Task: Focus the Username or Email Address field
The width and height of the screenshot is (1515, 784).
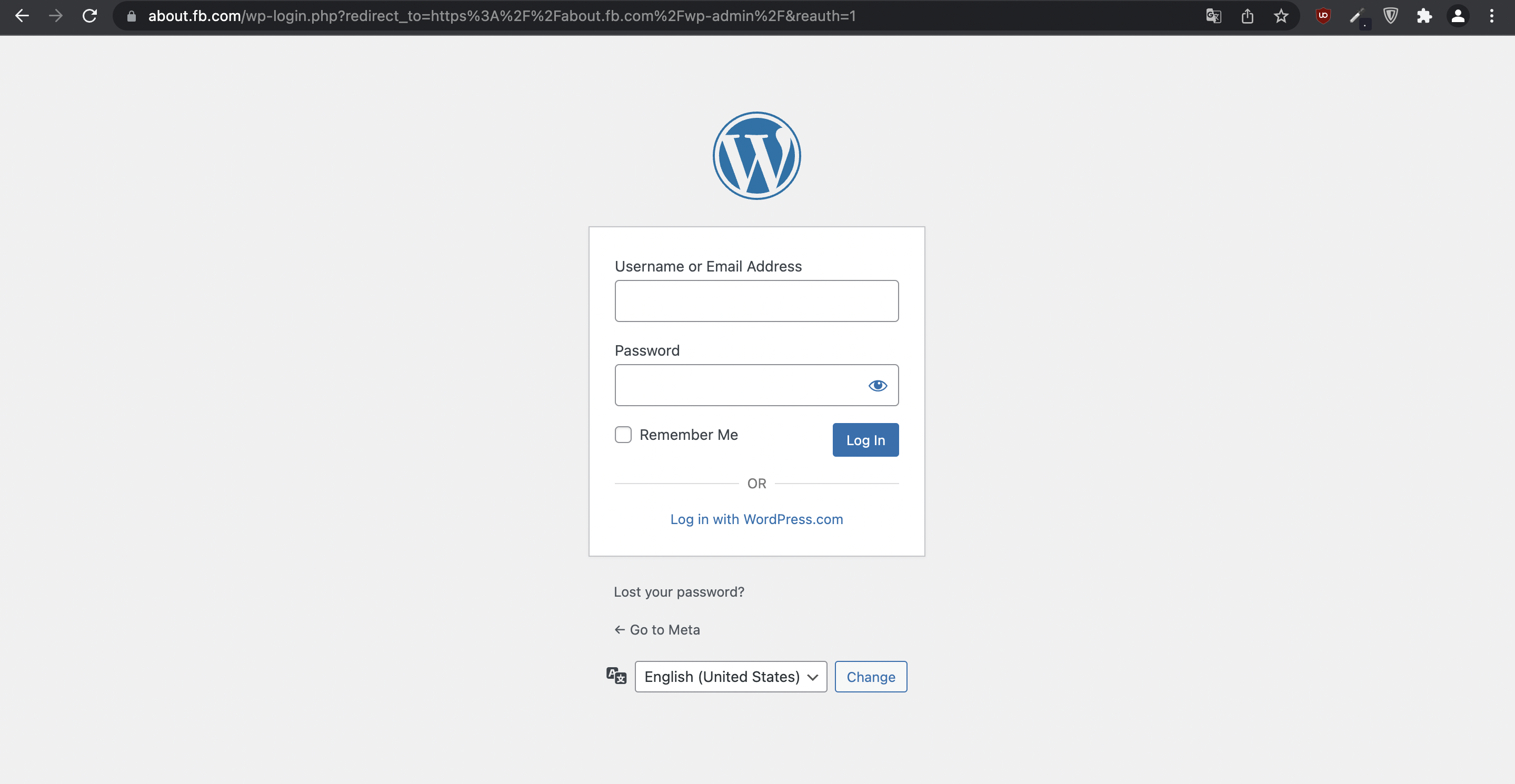Action: [x=756, y=301]
